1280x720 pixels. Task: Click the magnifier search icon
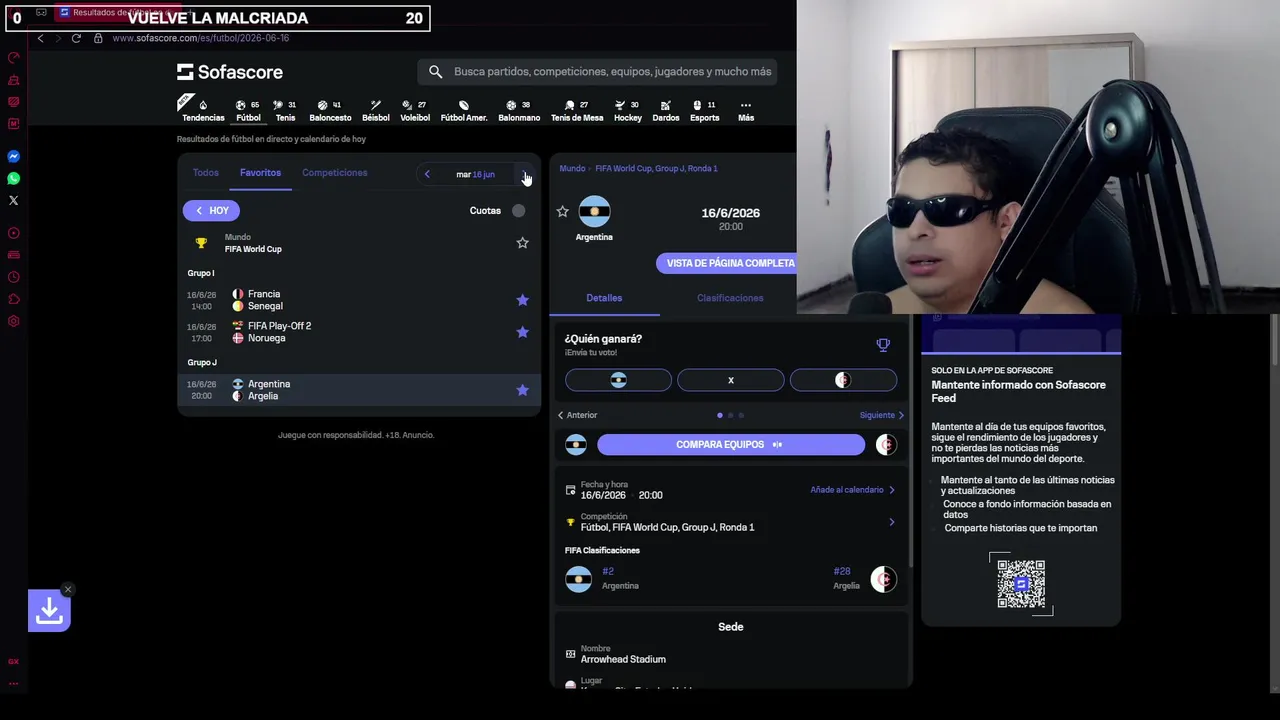[x=435, y=72]
